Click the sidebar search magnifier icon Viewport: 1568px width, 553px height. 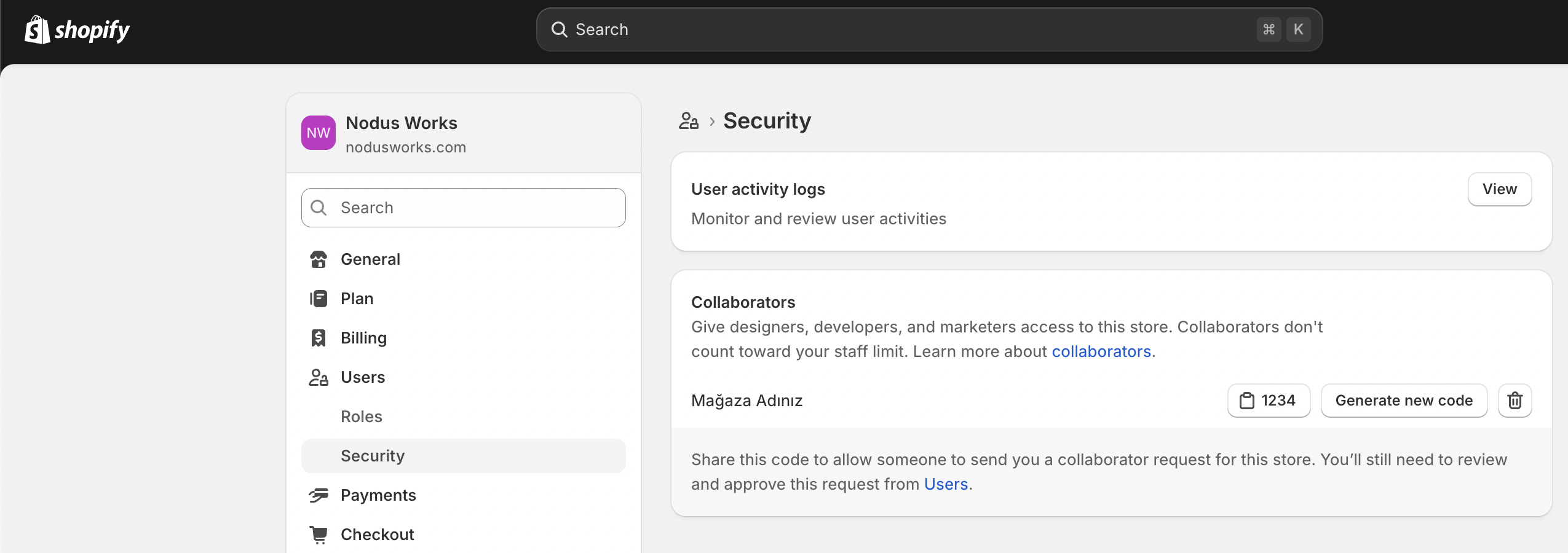point(319,208)
